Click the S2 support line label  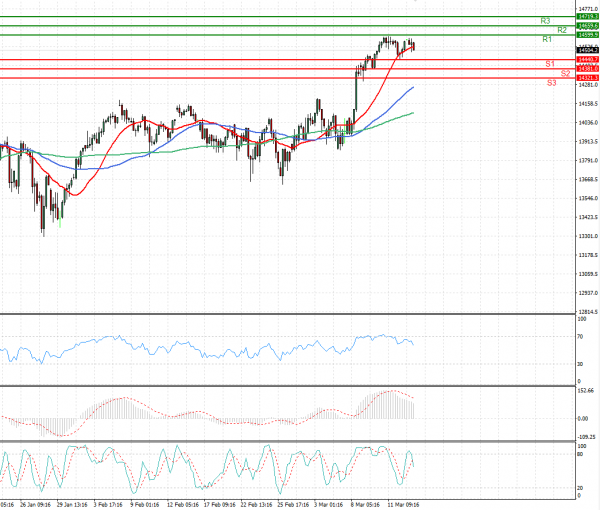click(565, 73)
